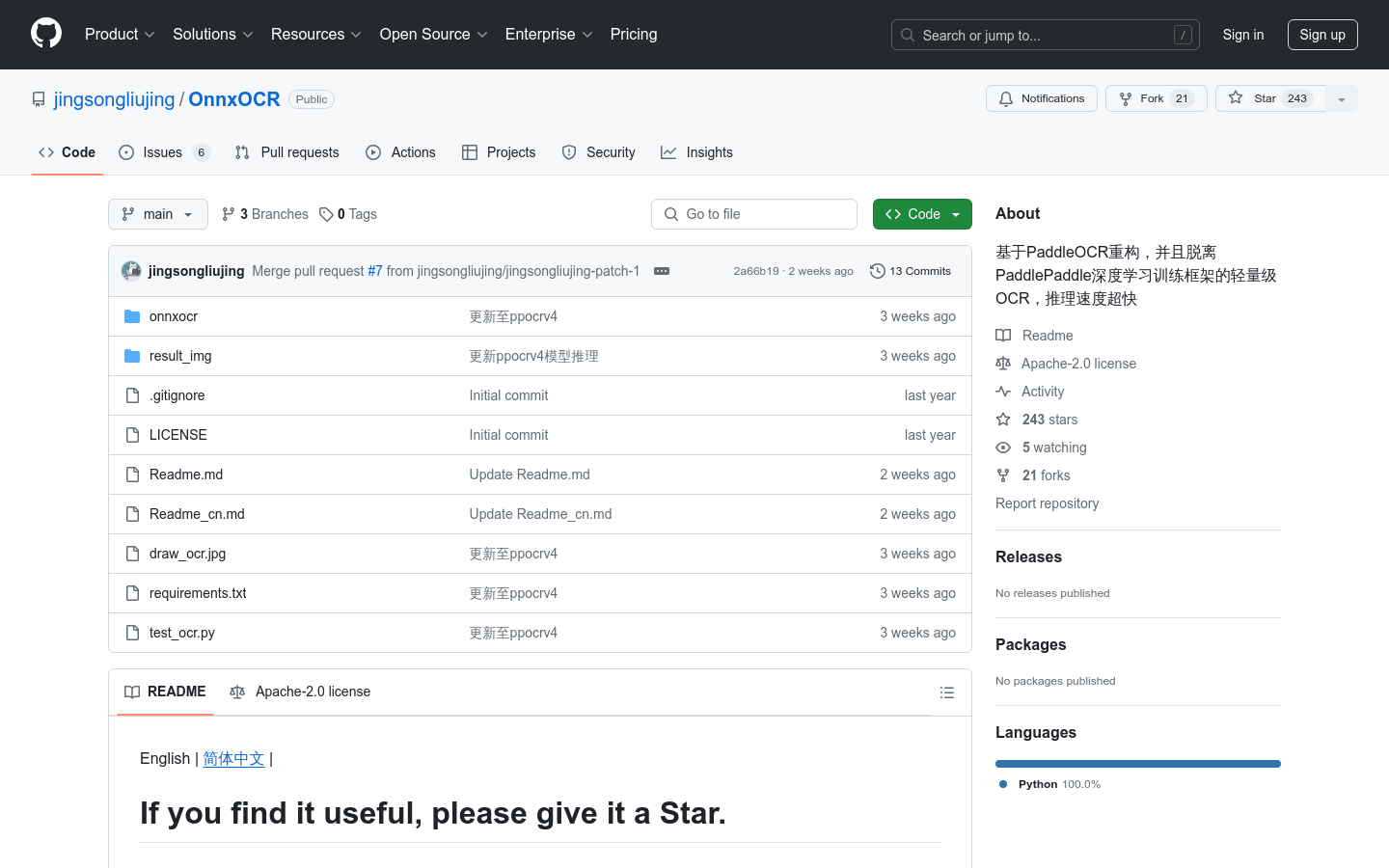Click the onnxocr folder icon
Viewport: 1389px width, 868px height.
[x=132, y=316]
